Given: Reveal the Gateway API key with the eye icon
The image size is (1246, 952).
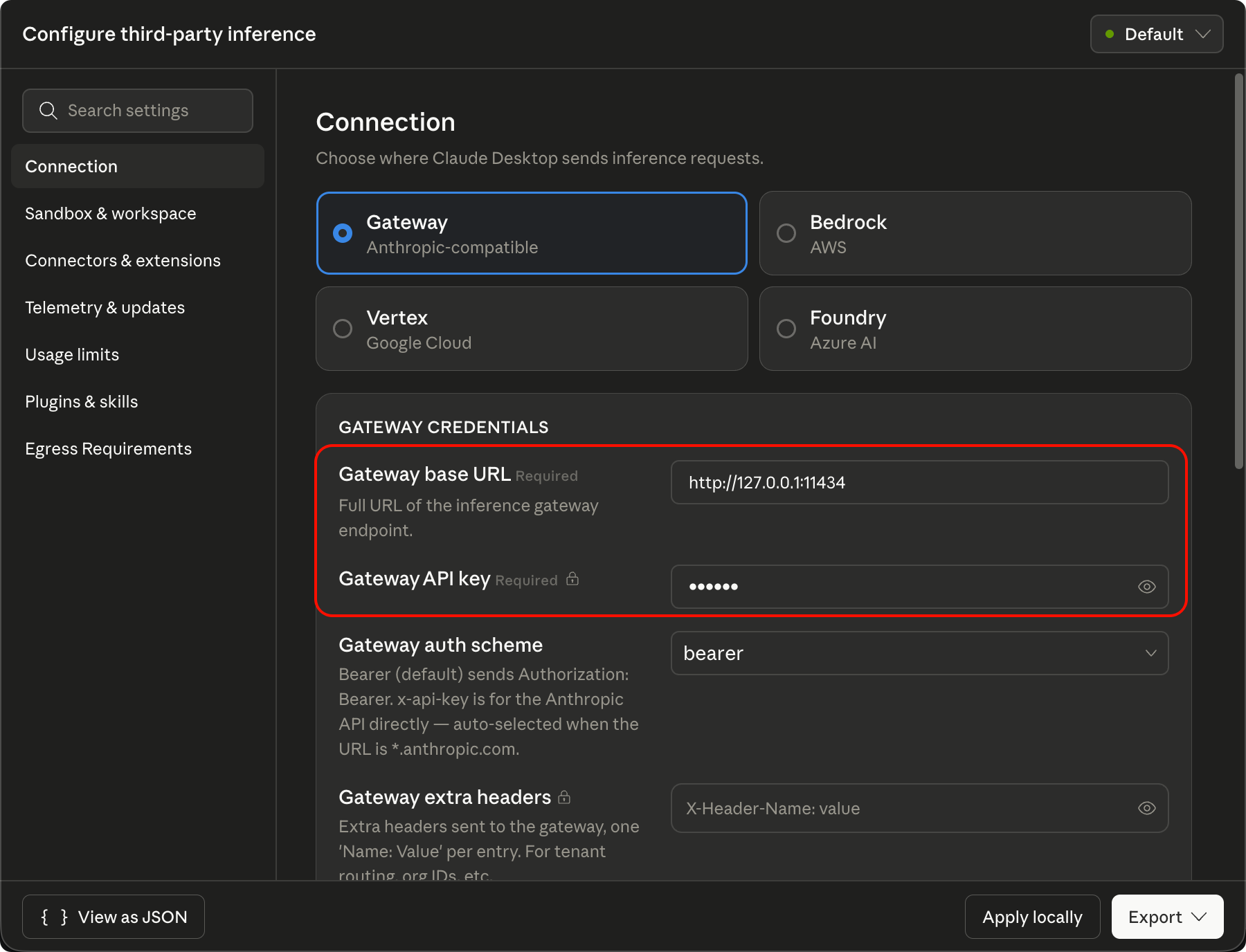Looking at the screenshot, I should point(1146,587).
